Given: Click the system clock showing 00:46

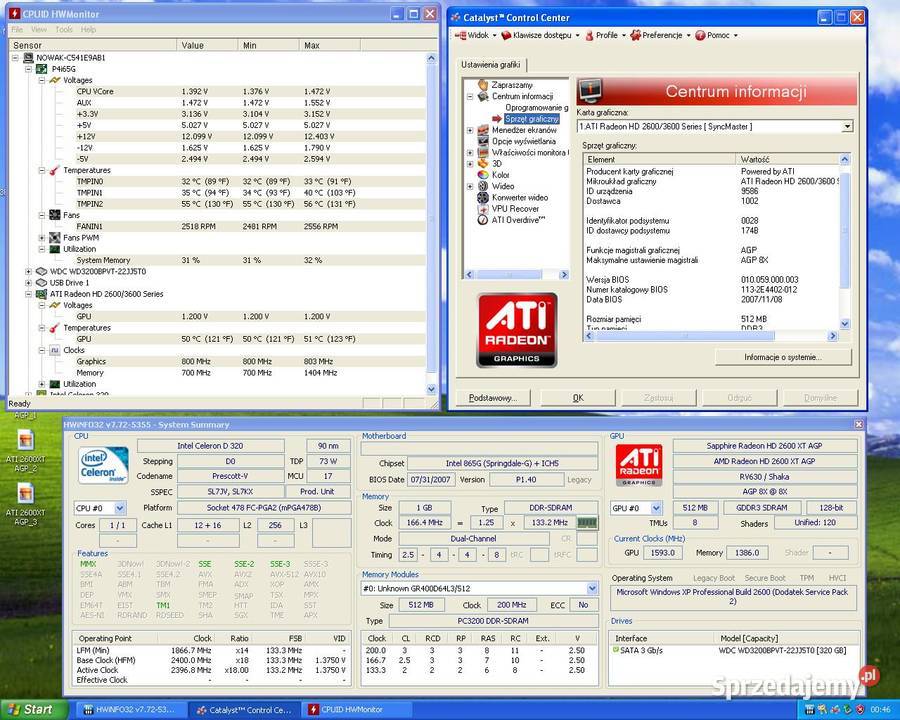Looking at the screenshot, I should [880, 710].
